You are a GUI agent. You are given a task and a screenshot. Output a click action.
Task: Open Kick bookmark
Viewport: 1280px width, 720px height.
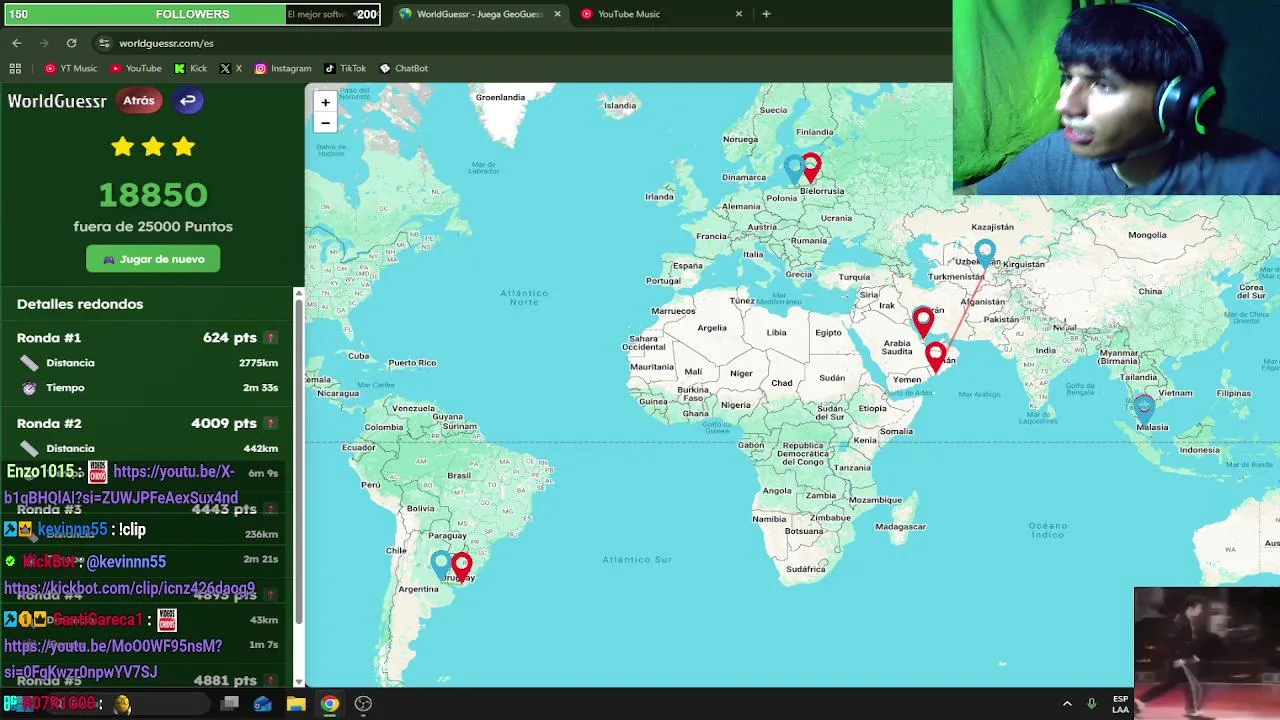[190, 68]
